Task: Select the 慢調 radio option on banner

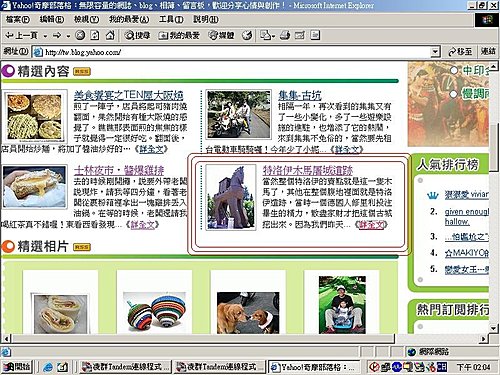Action: tap(454, 94)
